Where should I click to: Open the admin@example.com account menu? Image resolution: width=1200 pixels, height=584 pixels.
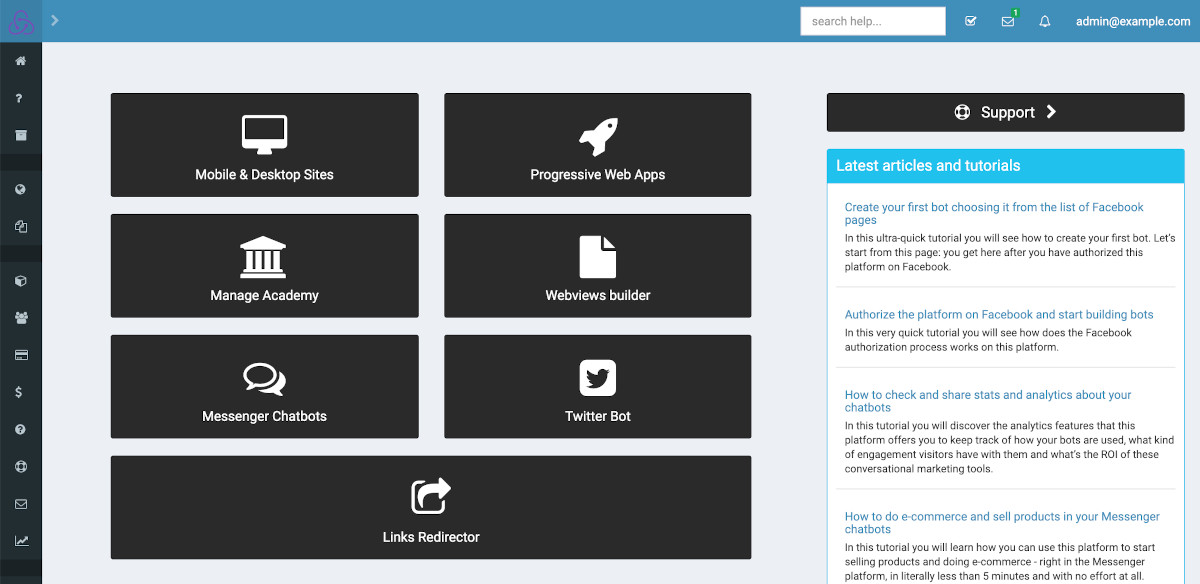1133,21
